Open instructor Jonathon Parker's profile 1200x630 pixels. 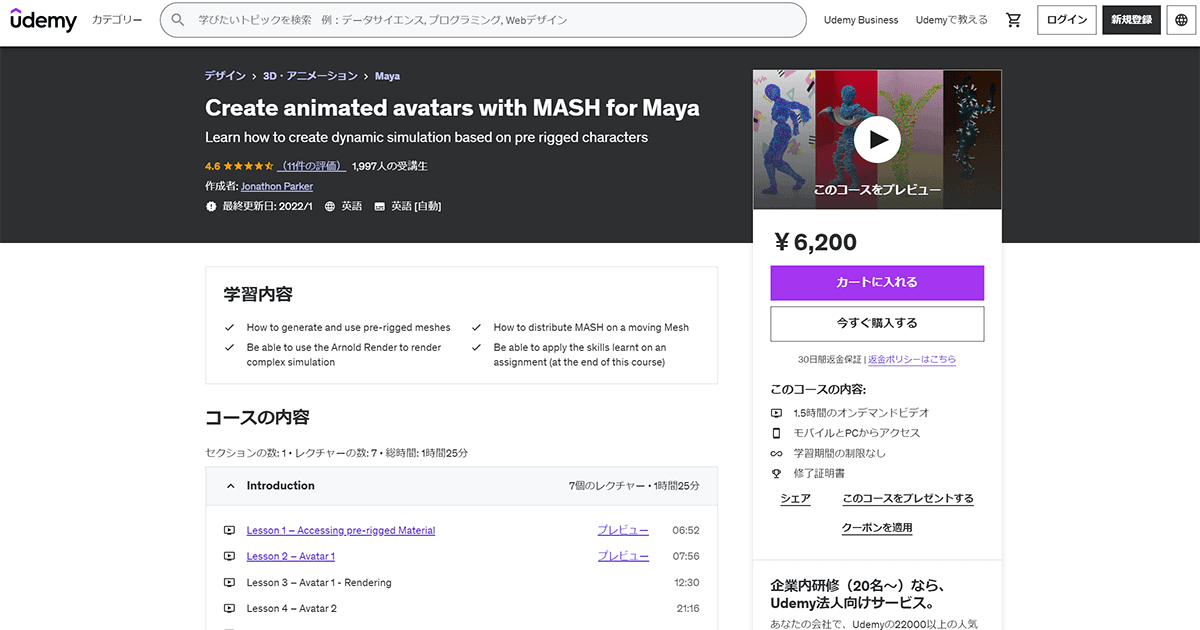point(277,186)
